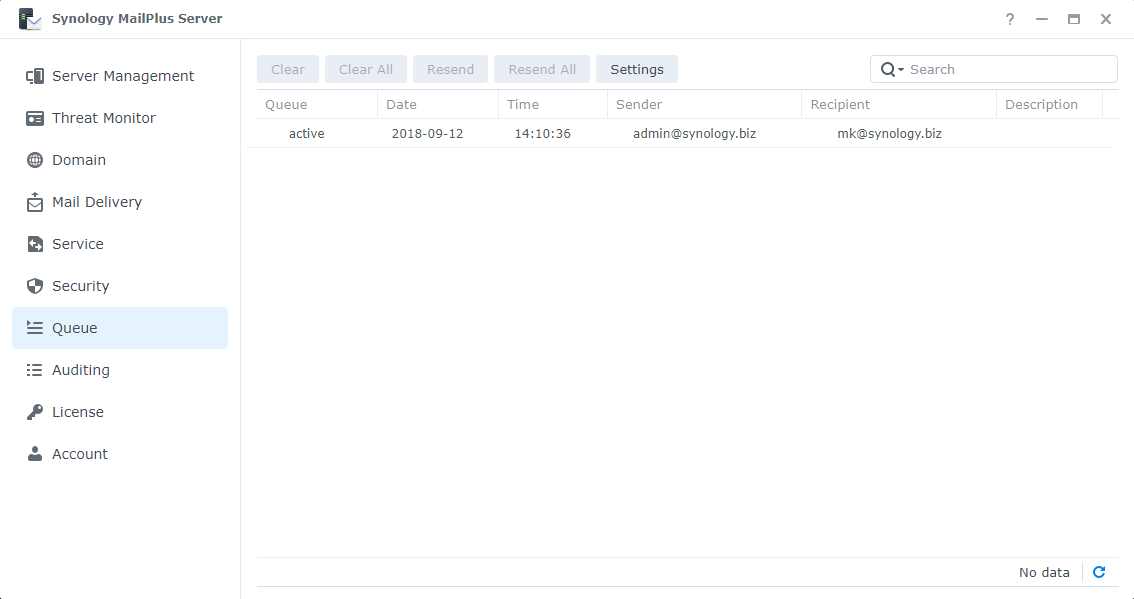Click the Clear All button
The image size is (1134, 599).
(366, 69)
